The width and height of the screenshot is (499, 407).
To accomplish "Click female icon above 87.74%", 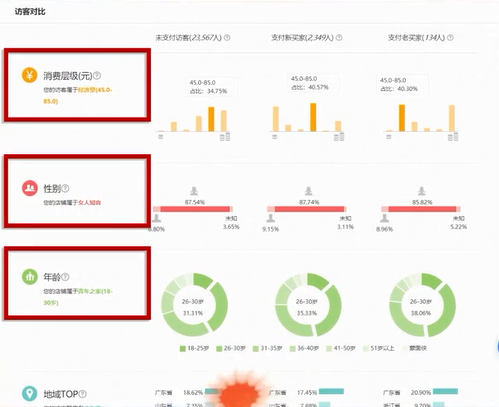I will 308,191.
